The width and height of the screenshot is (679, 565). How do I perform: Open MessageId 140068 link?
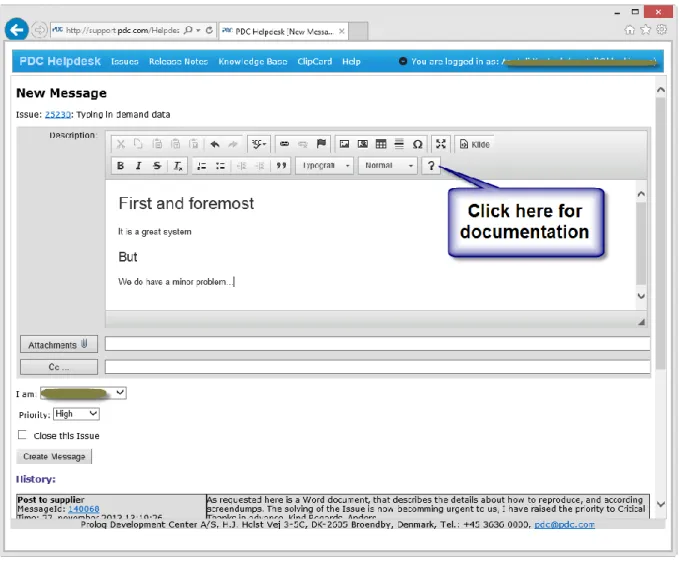pyautogui.click(x=84, y=509)
